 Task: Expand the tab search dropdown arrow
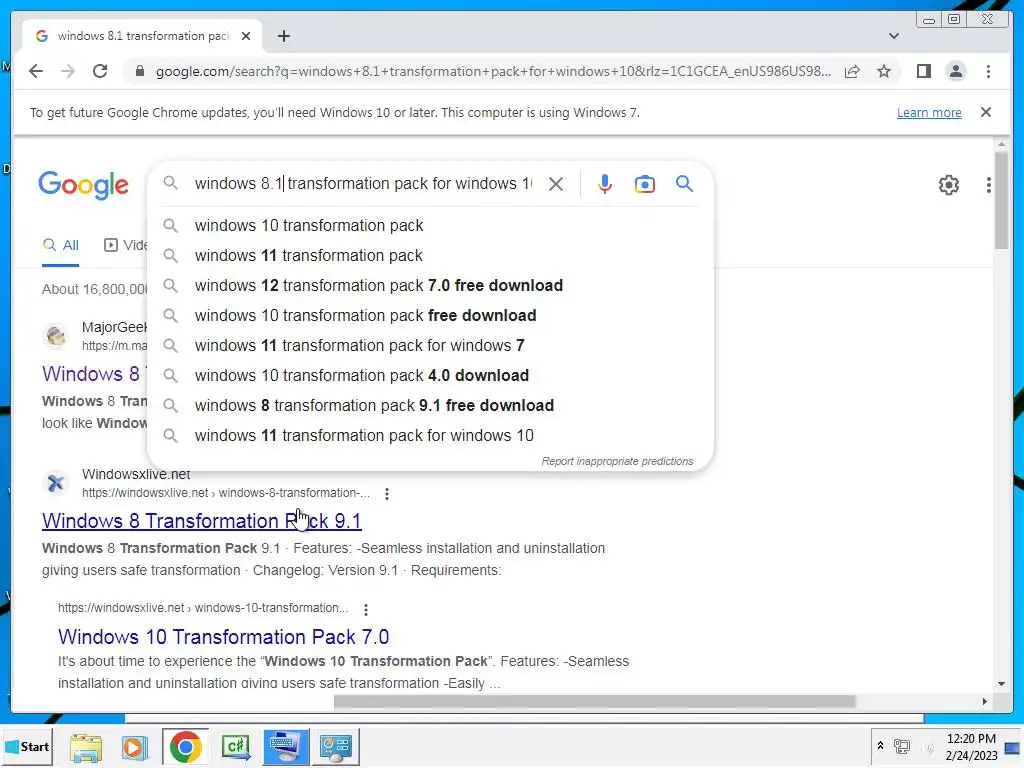(893, 36)
